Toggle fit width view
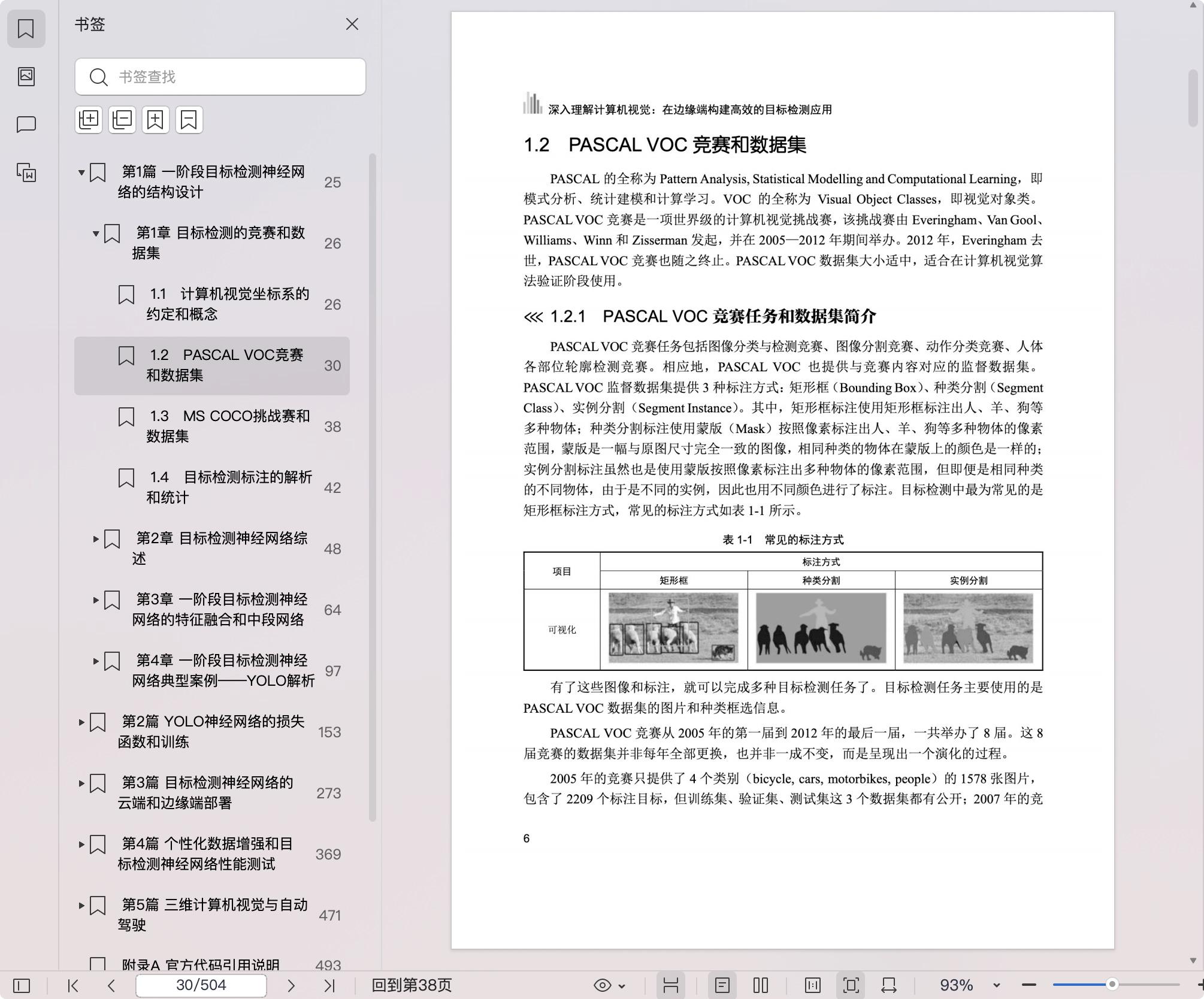 pyautogui.click(x=889, y=985)
